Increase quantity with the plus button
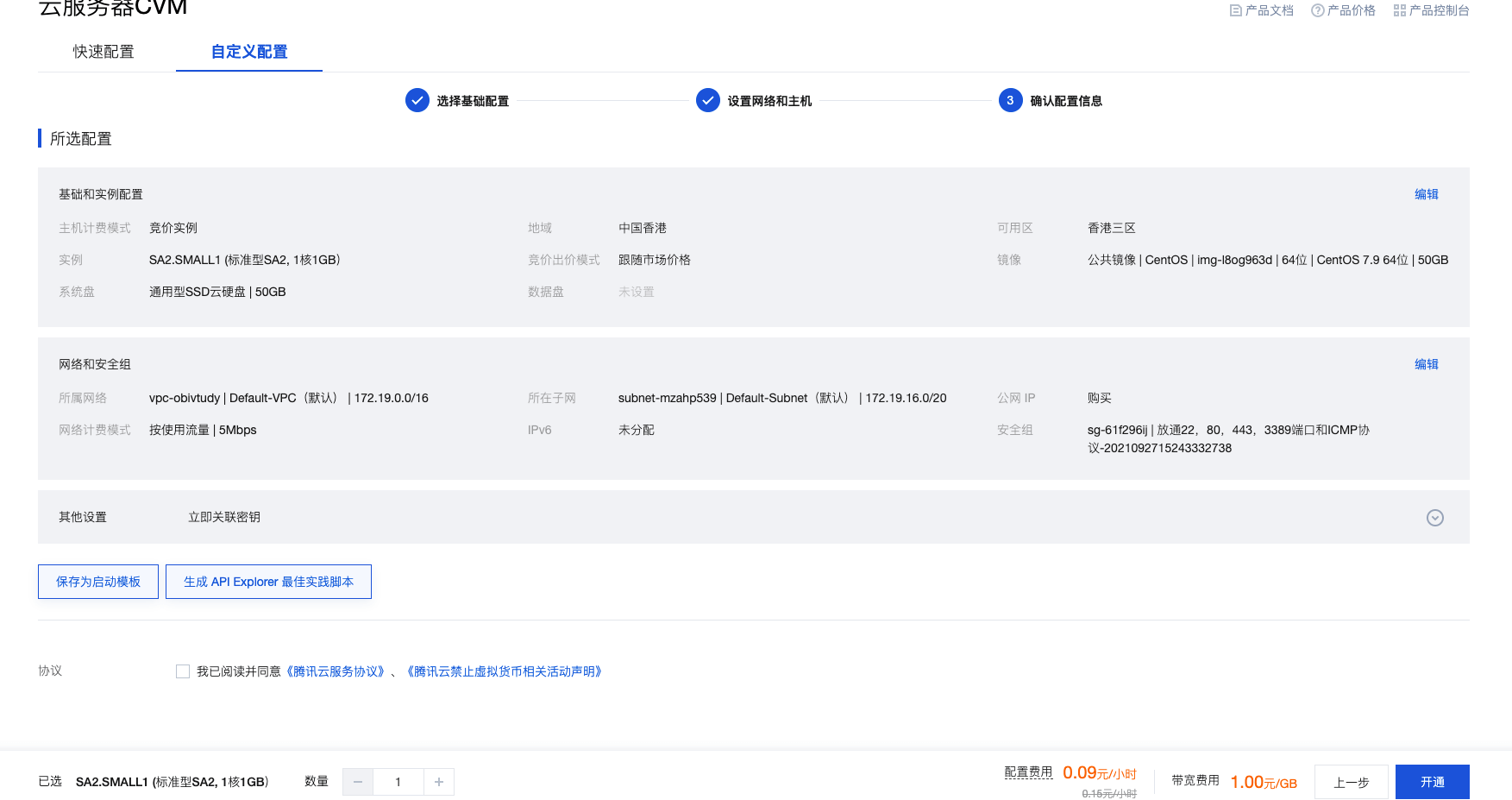The width and height of the screenshot is (1512, 800). [x=439, y=782]
